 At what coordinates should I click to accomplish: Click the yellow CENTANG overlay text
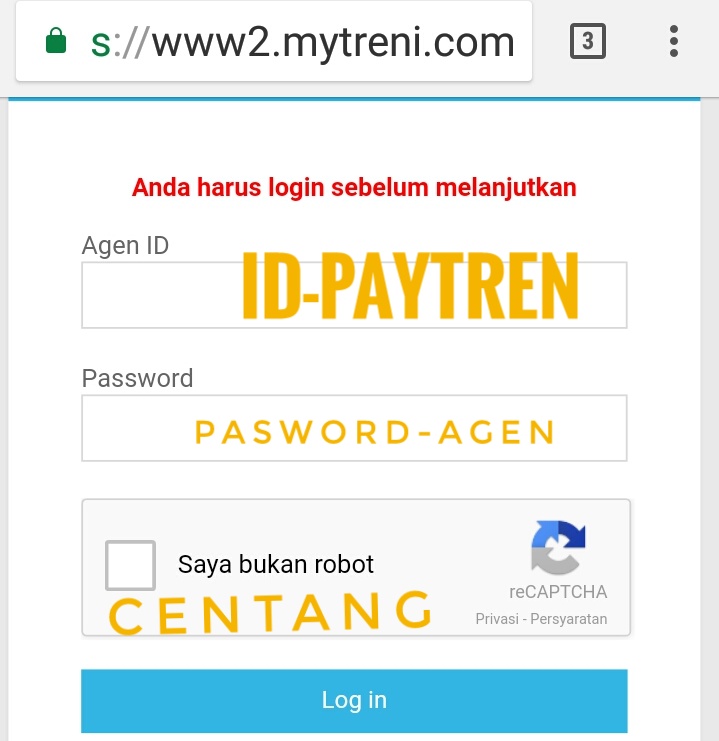coord(270,613)
